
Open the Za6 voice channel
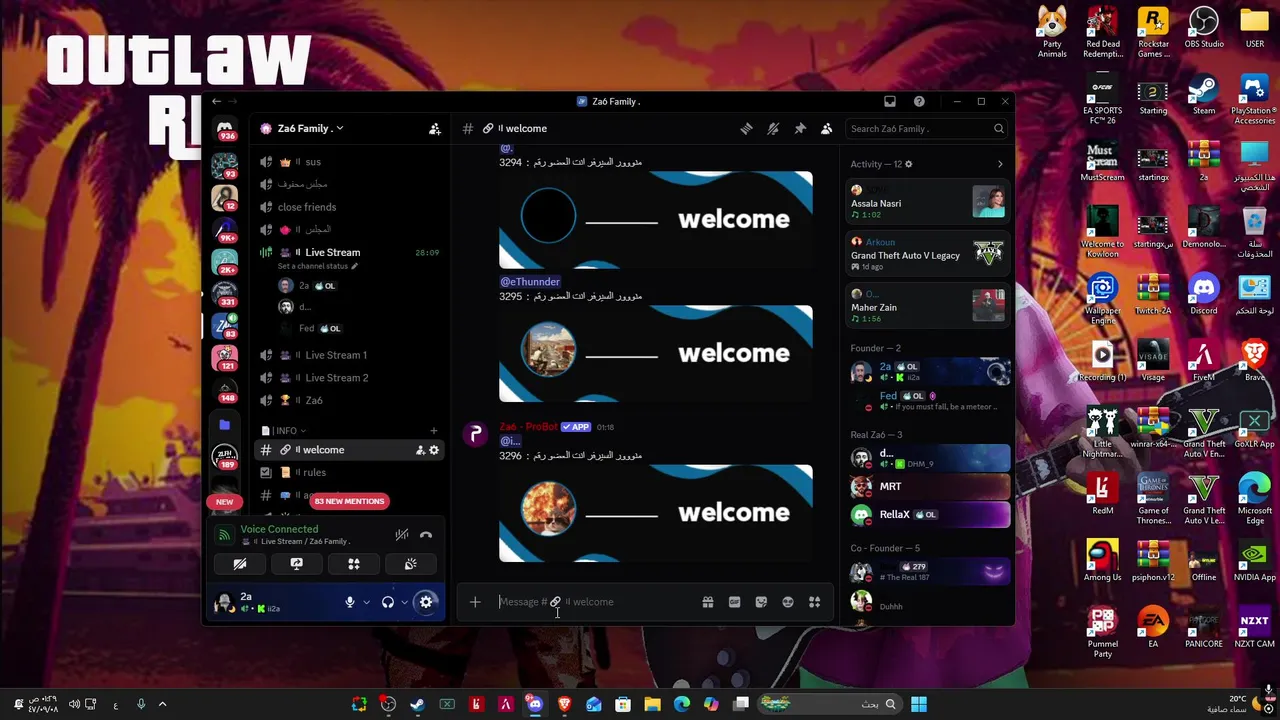350,400
